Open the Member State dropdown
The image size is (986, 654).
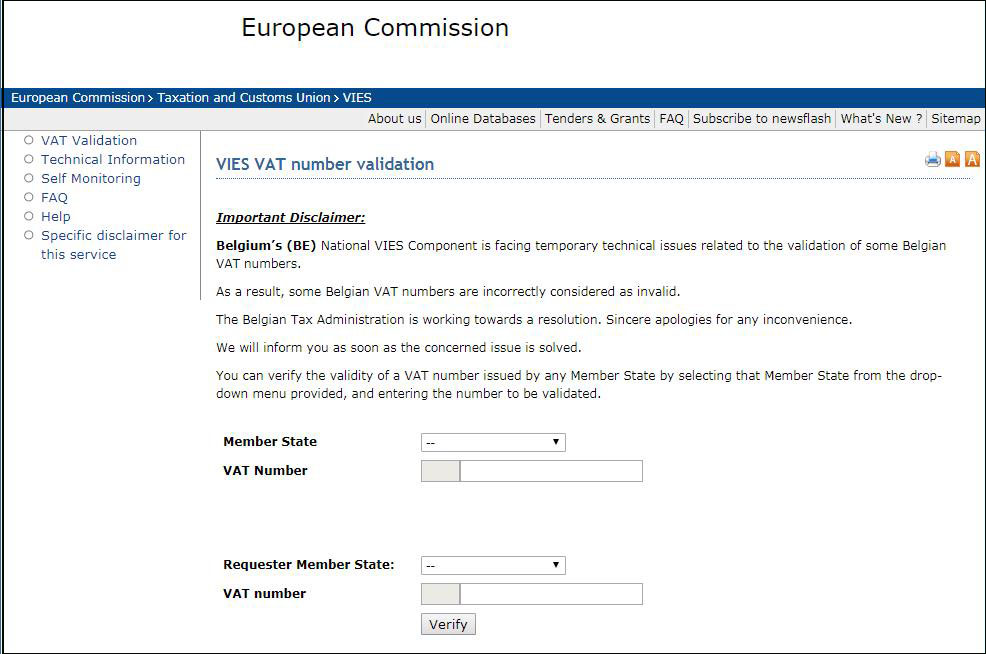point(493,442)
